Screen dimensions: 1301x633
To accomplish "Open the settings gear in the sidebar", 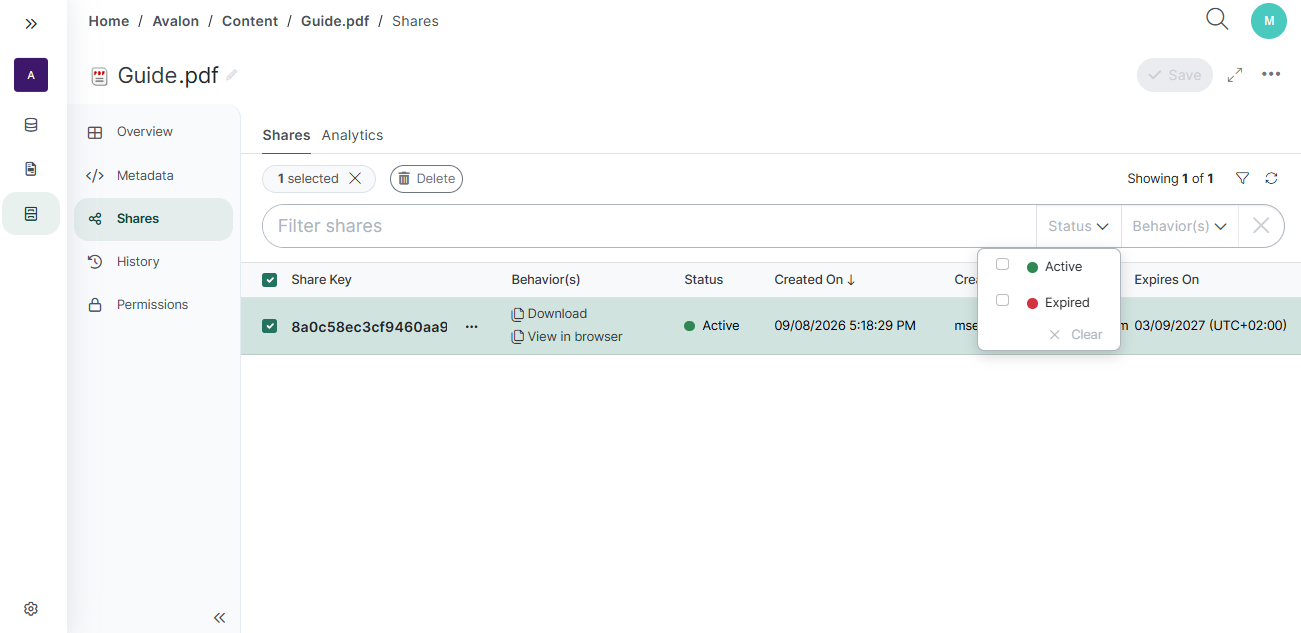I will [31, 609].
